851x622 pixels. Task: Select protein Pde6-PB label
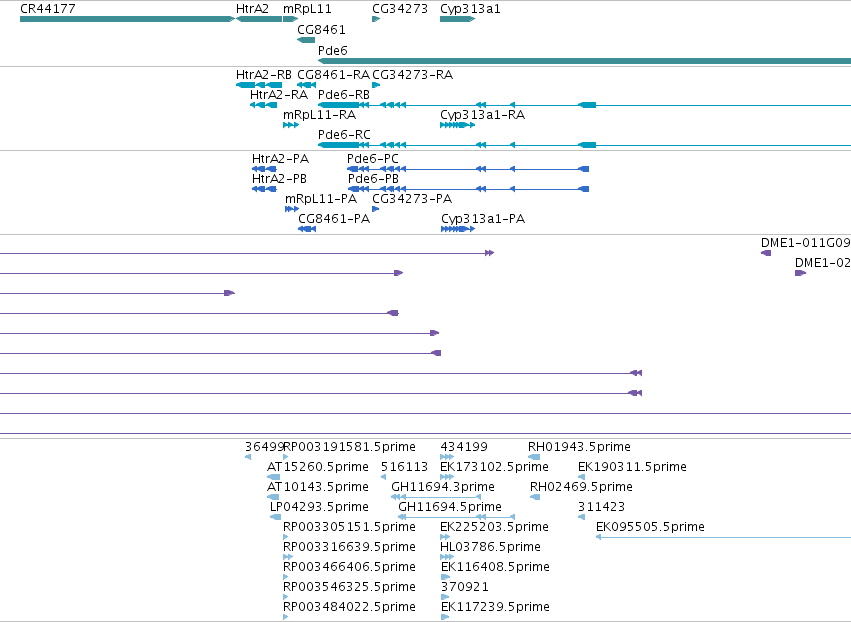373,179
